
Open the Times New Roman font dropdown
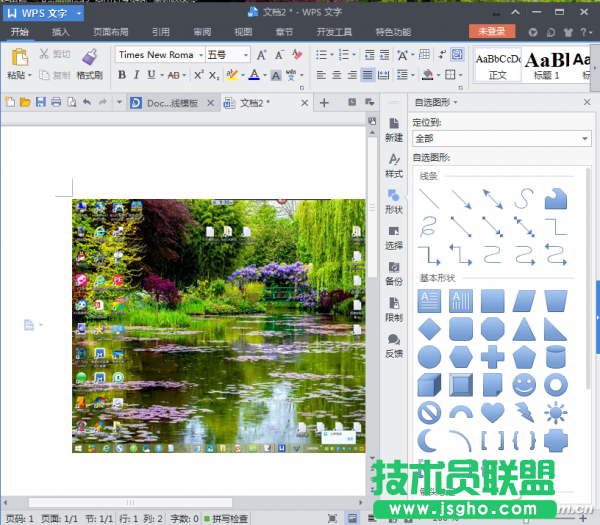tap(200, 55)
